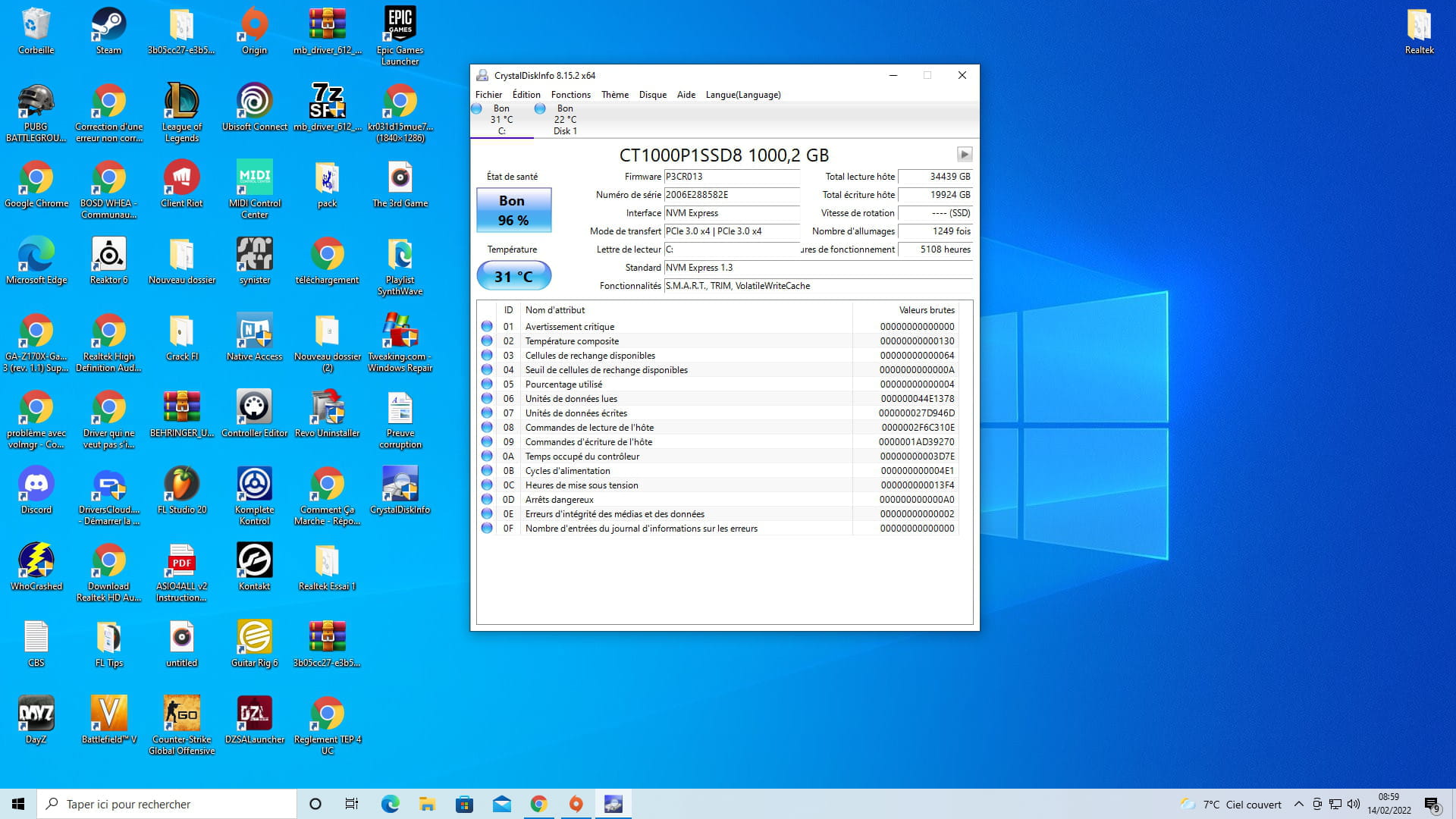The image size is (1456, 819).
Task: Launch Counter-Strike Global Offensive icon
Action: (181, 726)
